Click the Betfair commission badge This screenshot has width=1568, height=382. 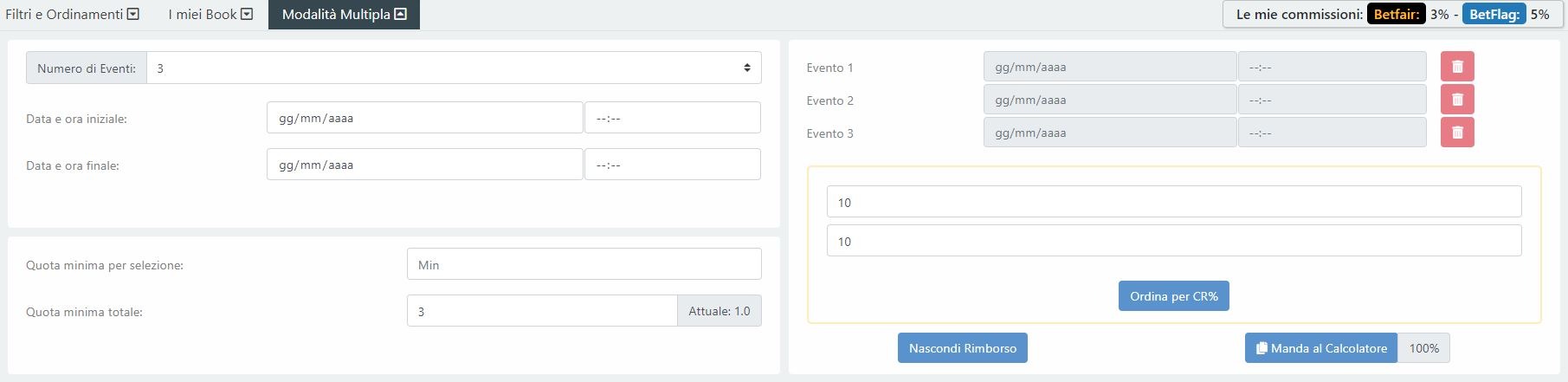point(1396,14)
